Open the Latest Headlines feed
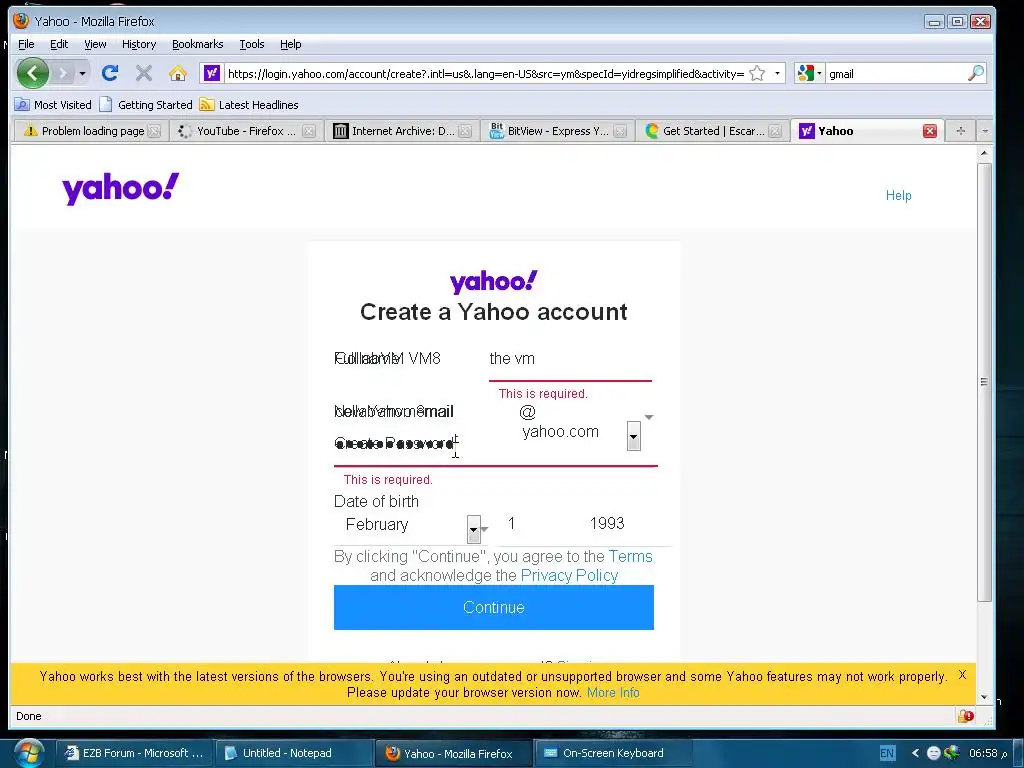The width and height of the screenshot is (1024, 768). point(249,104)
